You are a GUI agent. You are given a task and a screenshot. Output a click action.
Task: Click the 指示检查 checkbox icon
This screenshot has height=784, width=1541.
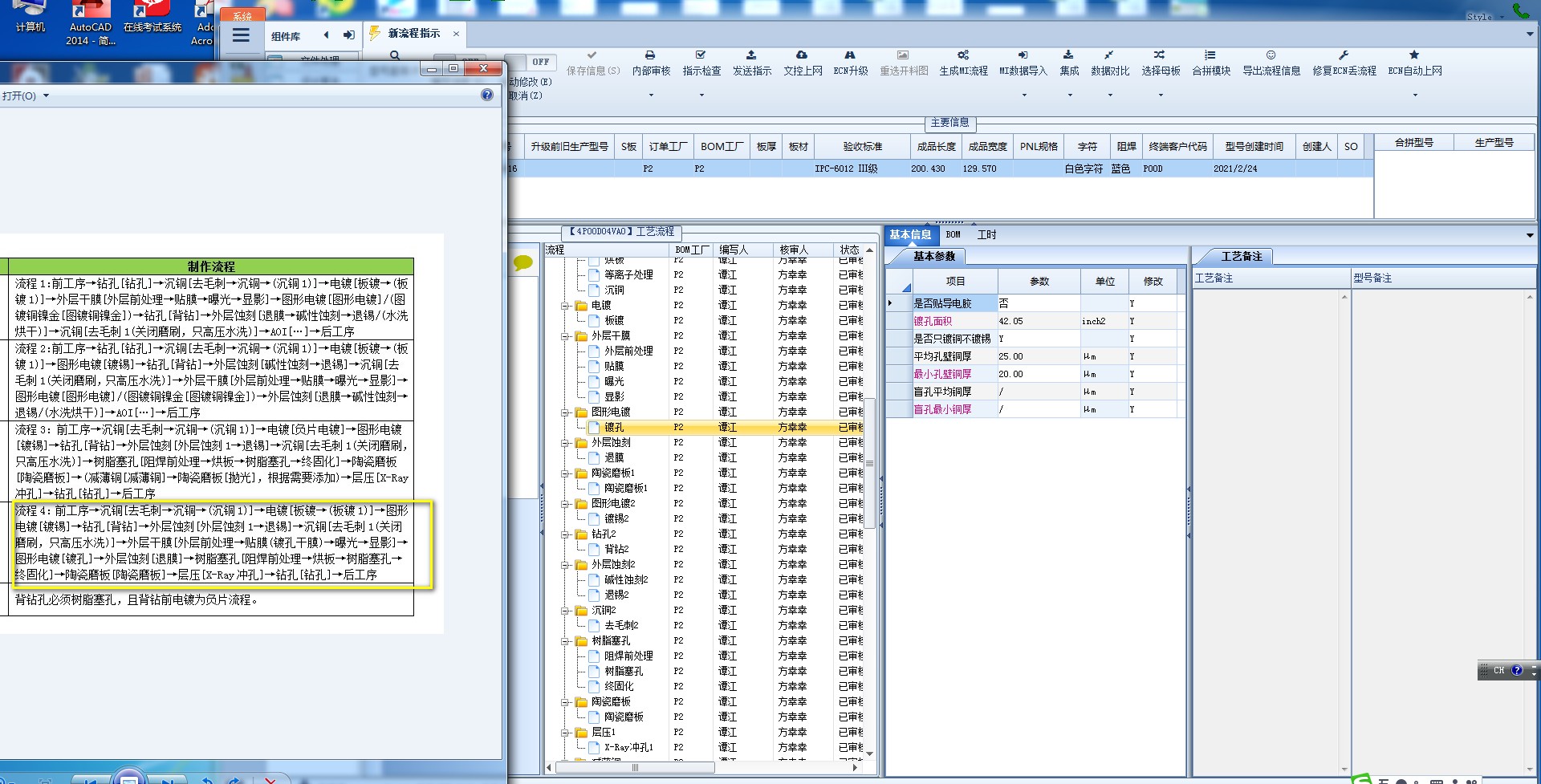(701, 55)
